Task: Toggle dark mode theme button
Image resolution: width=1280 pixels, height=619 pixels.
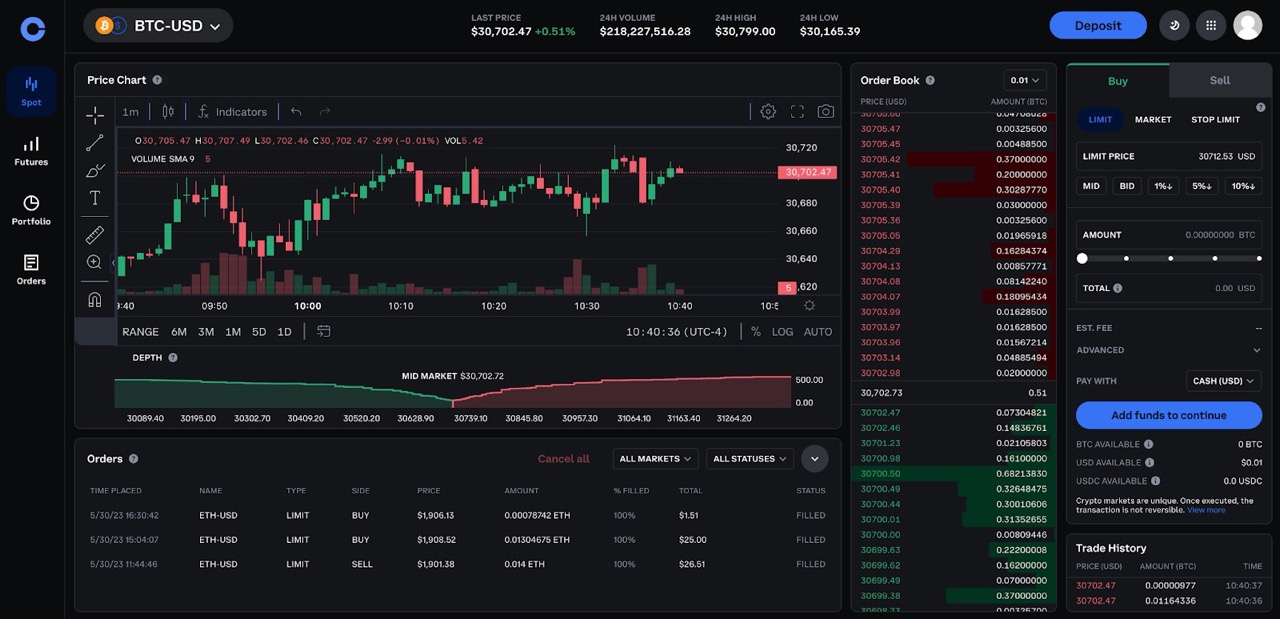Action: click(1174, 25)
